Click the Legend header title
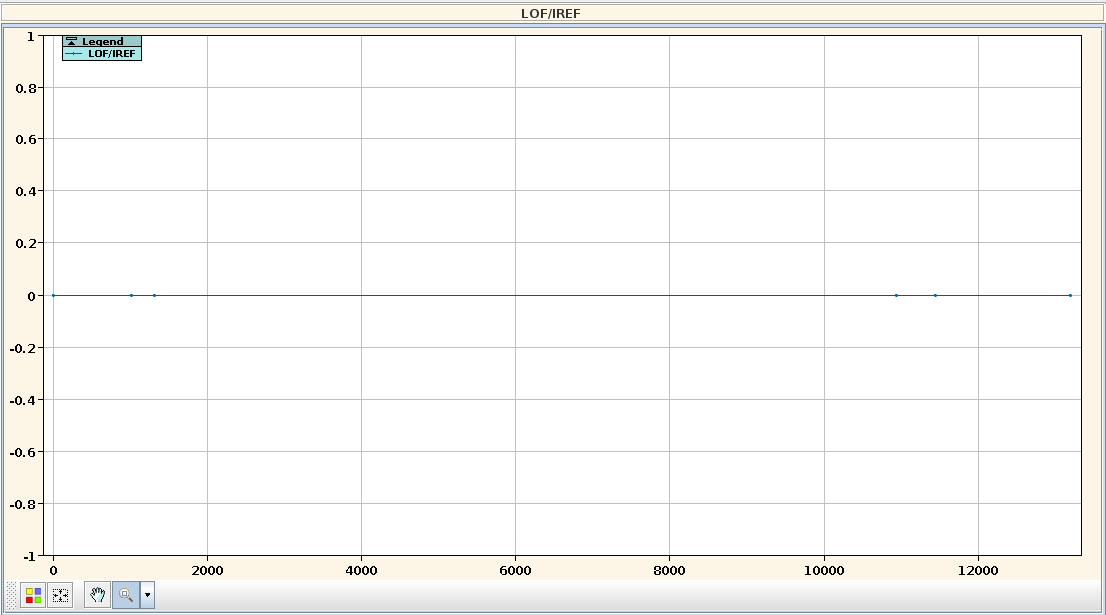The width and height of the screenshot is (1106, 615). click(x=103, y=42)
